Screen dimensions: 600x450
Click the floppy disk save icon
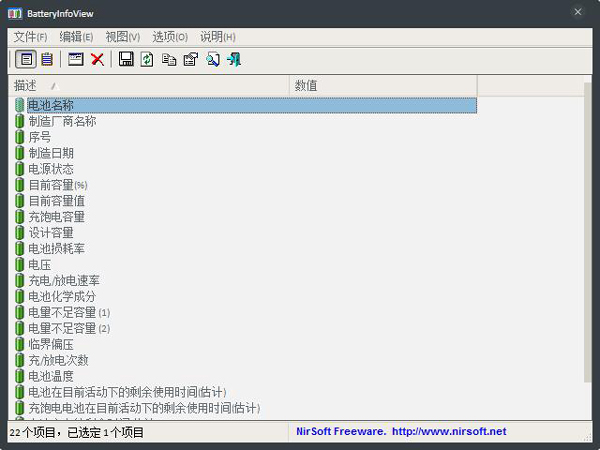pyautogui.click(x=126, y=59)
